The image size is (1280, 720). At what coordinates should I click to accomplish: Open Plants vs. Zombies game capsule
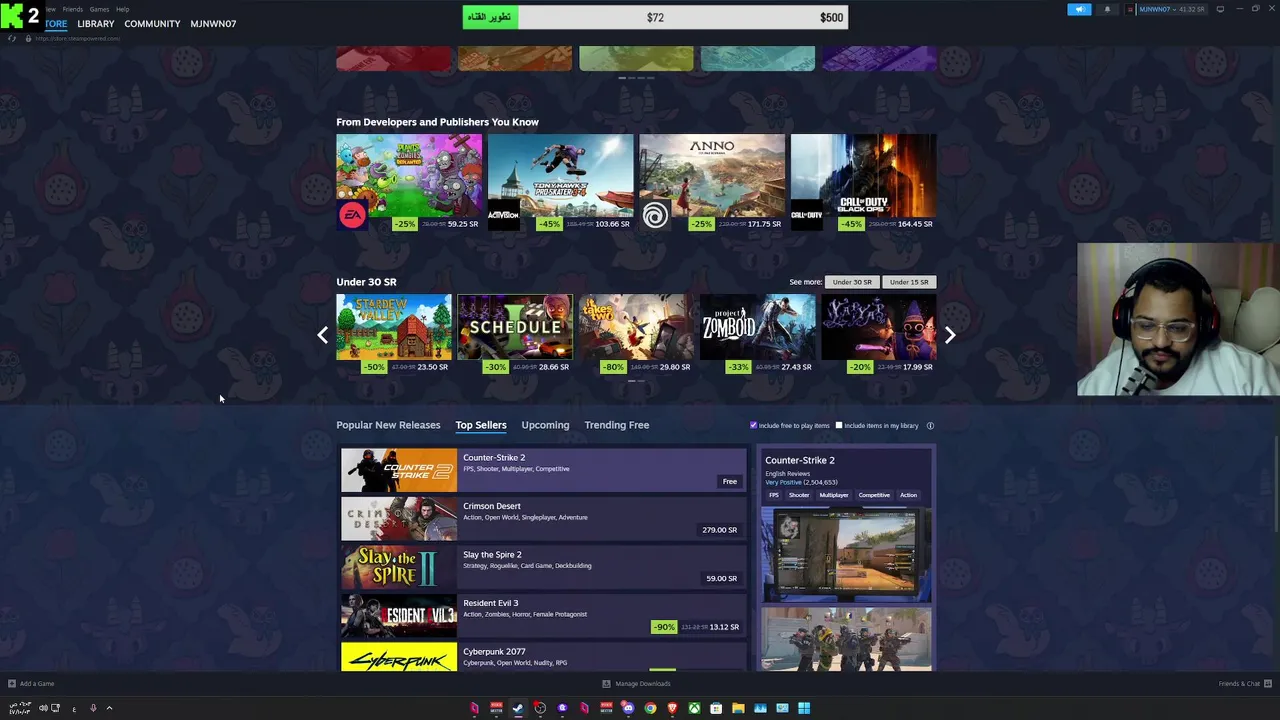pos(409,182)
